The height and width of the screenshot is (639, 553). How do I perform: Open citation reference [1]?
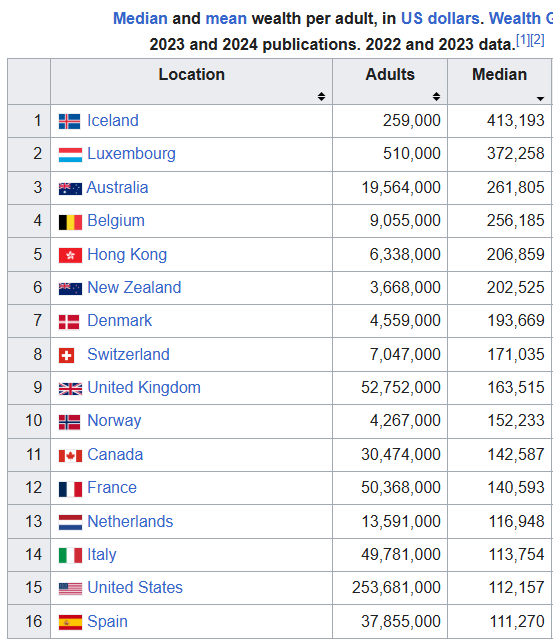(523, 40)
